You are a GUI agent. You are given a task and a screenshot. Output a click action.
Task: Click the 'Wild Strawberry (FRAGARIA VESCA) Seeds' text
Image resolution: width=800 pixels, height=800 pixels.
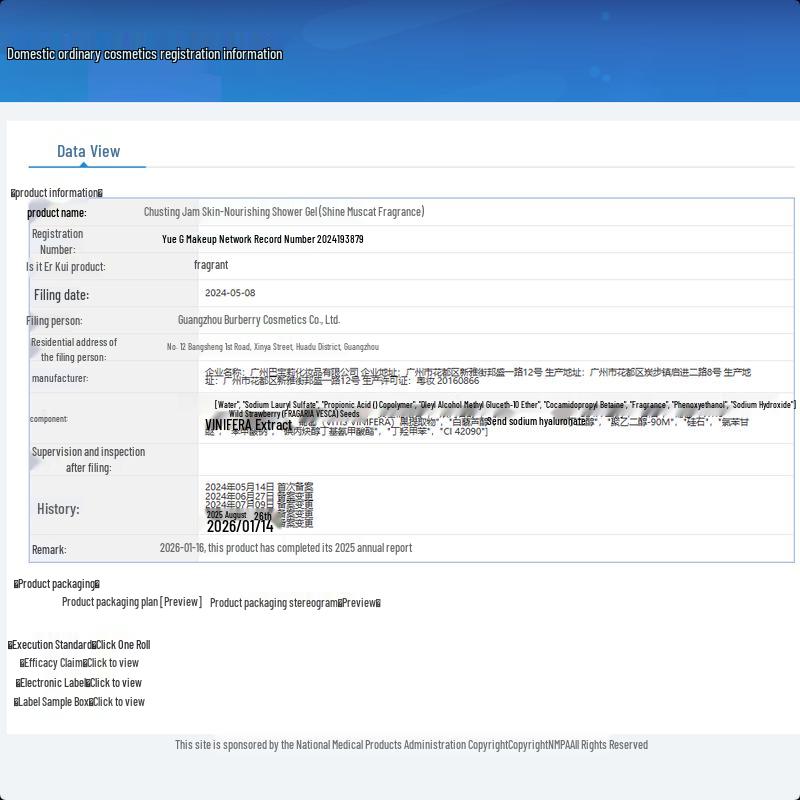click(294, 414)
